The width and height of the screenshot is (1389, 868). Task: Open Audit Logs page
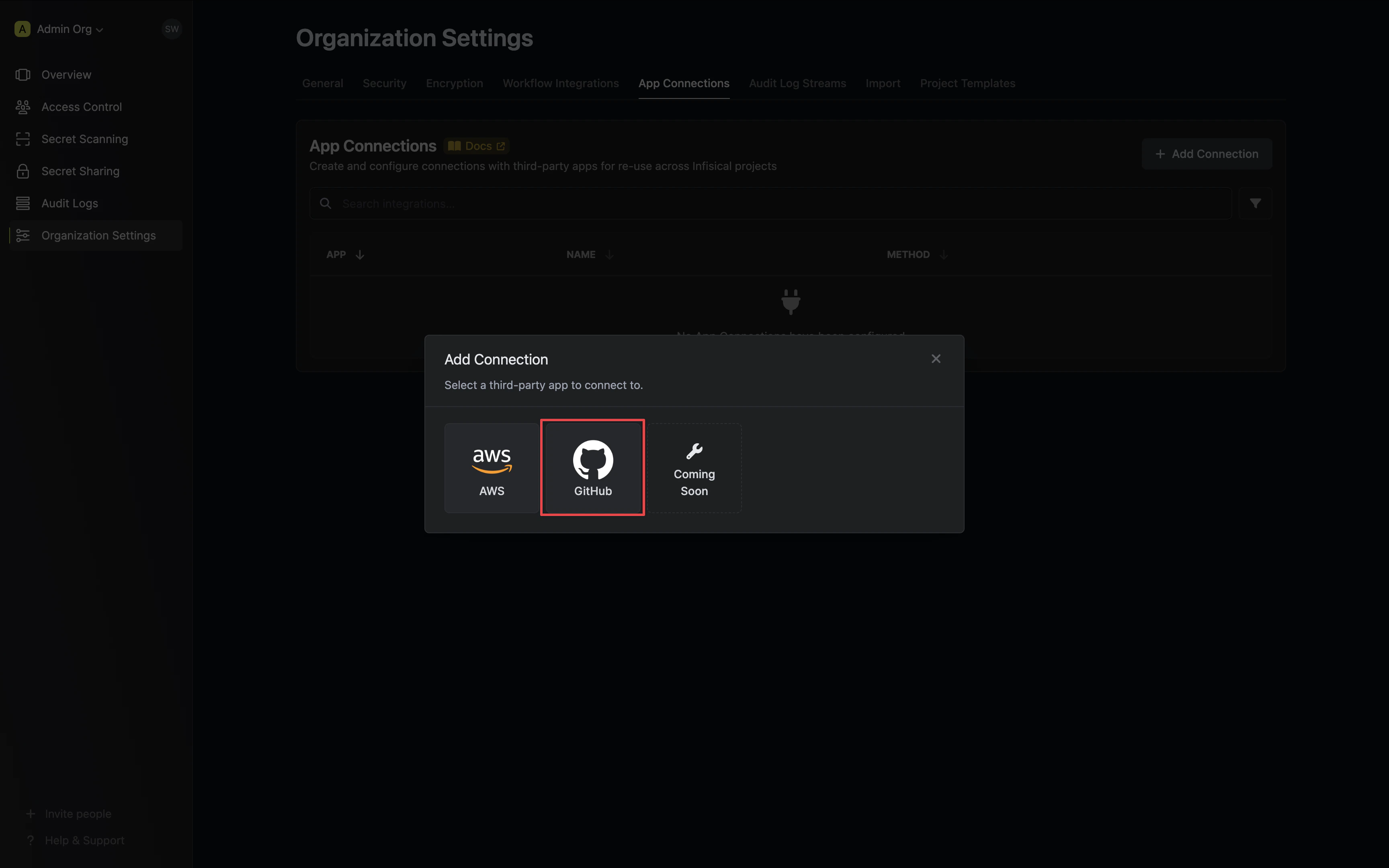[96, 203]
